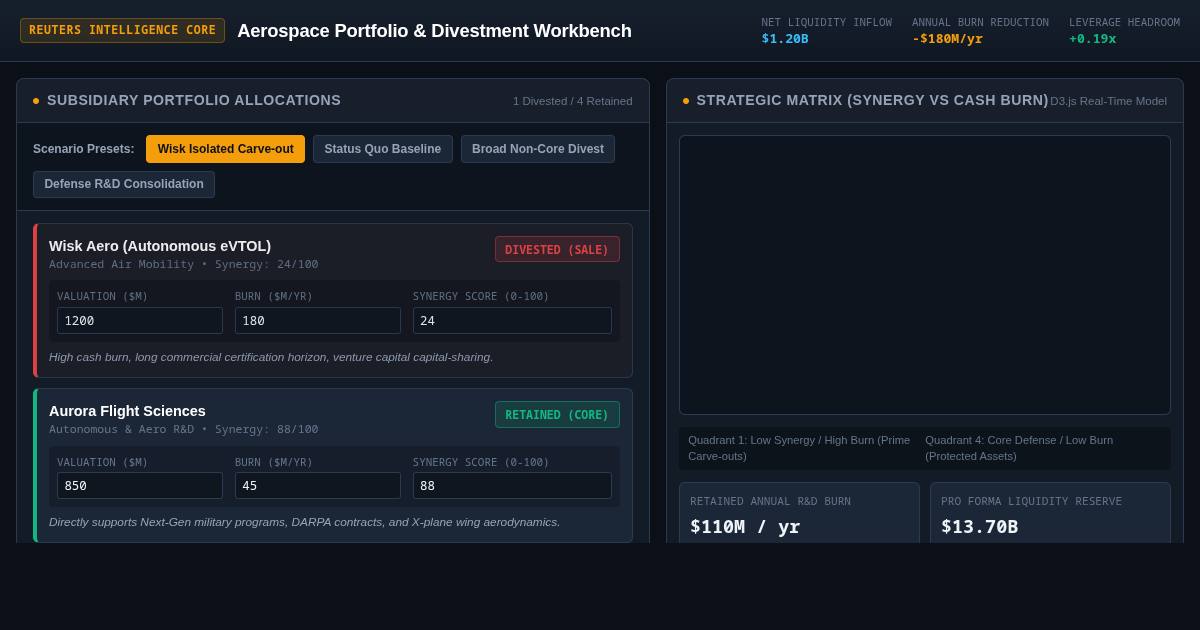Click the Net Liquidity Inflow value $1.20B

pos(785,39)
